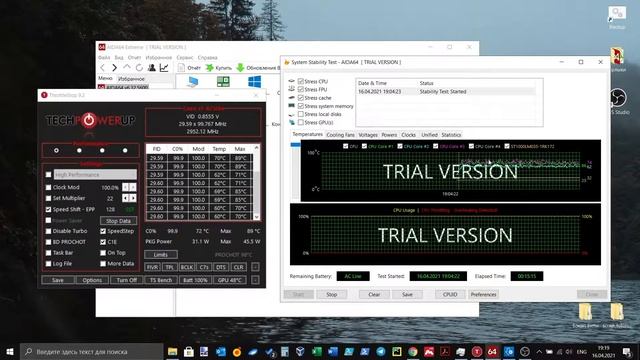
Task: Decrease Clock Mod with left arrow
Action: tap(125, 187)
